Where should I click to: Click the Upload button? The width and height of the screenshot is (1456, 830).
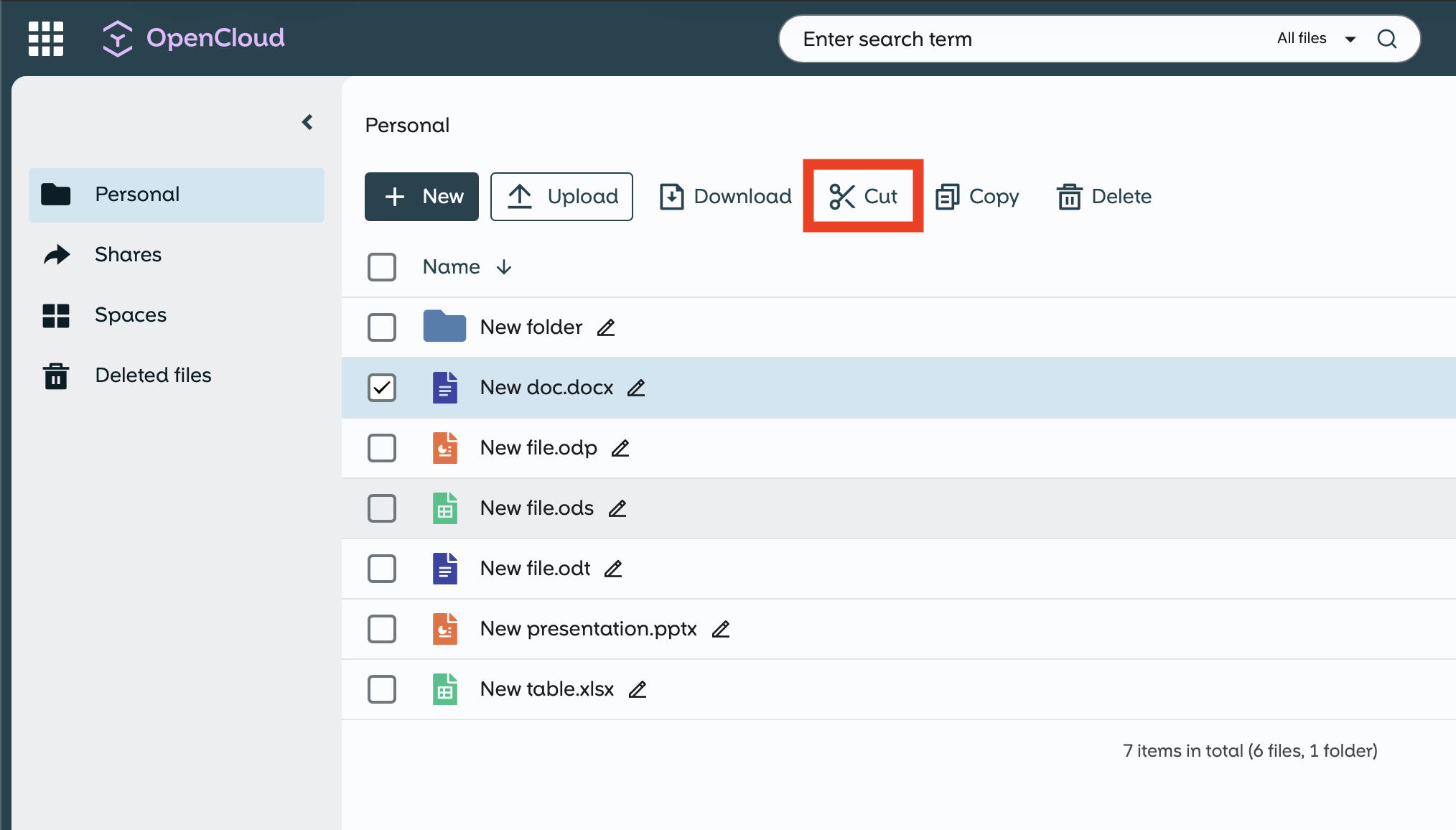tap(561, 196)
